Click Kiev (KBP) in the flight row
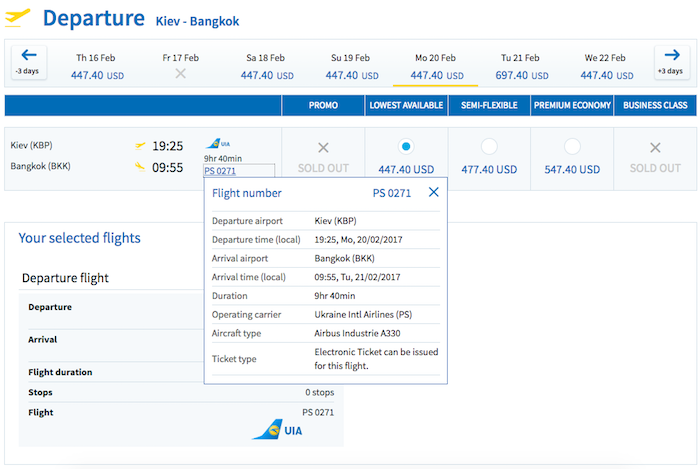The width and height of the screenshot is (700, 469). tap(31, 145)
